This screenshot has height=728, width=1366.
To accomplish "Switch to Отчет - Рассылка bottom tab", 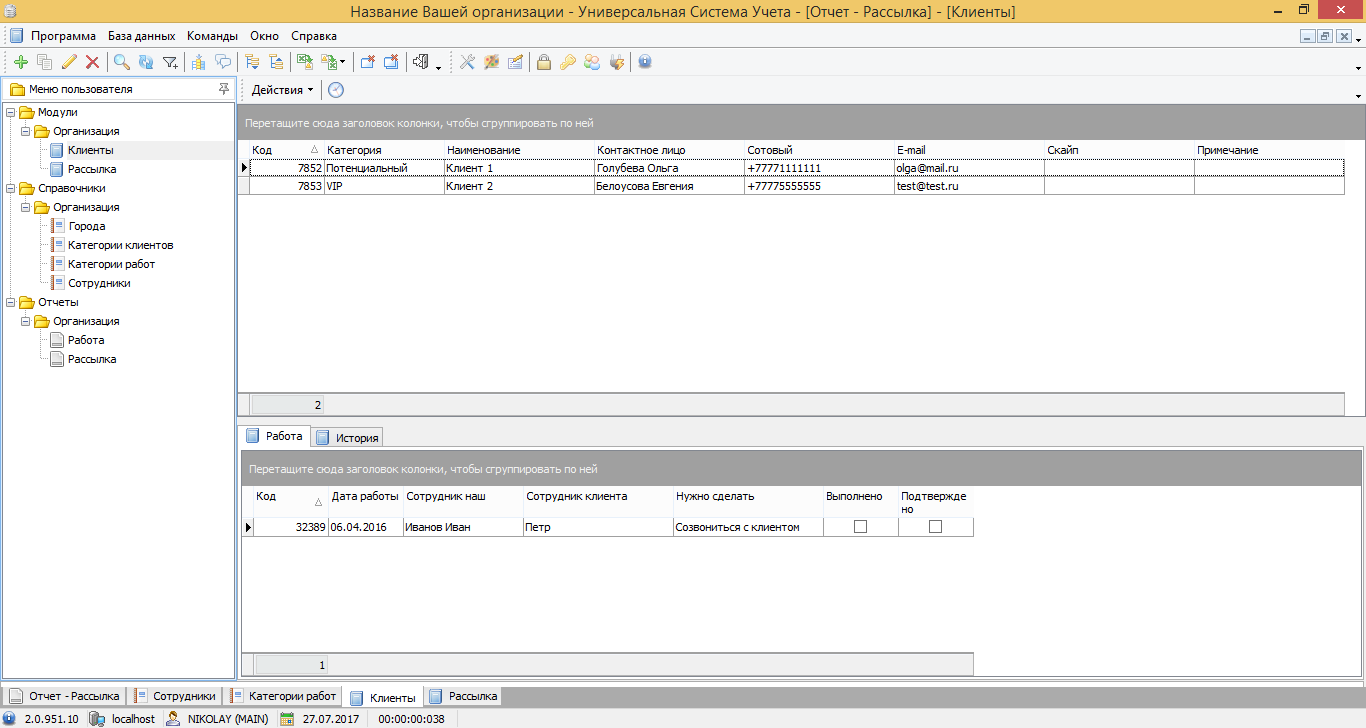I will [65, 696].
